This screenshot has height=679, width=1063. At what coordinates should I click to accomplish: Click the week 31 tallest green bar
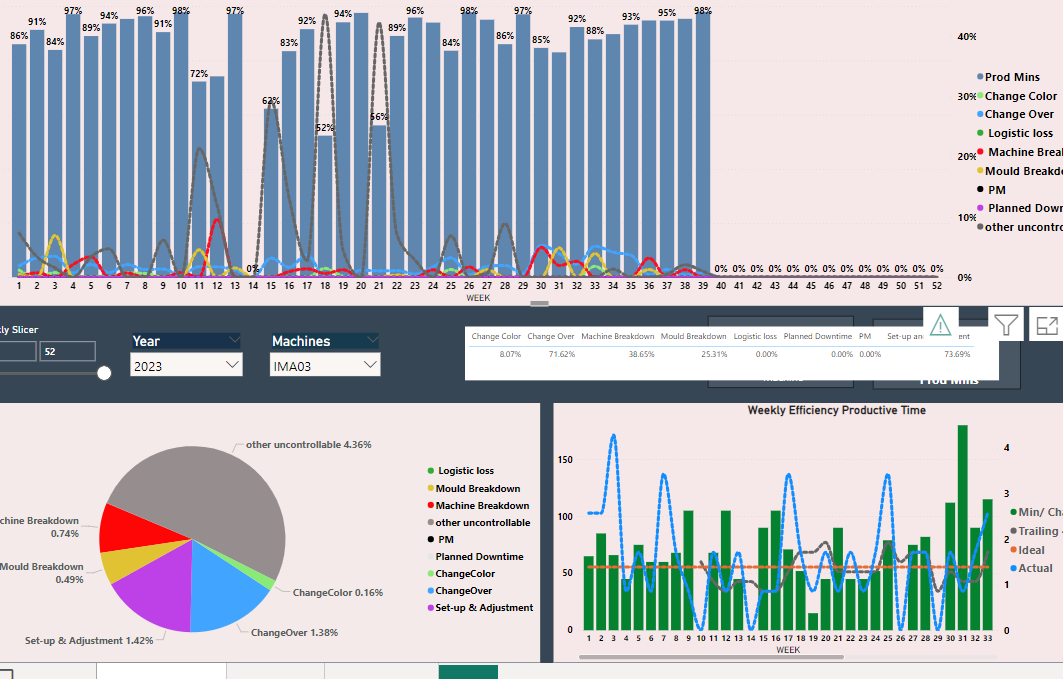(963, 528)
